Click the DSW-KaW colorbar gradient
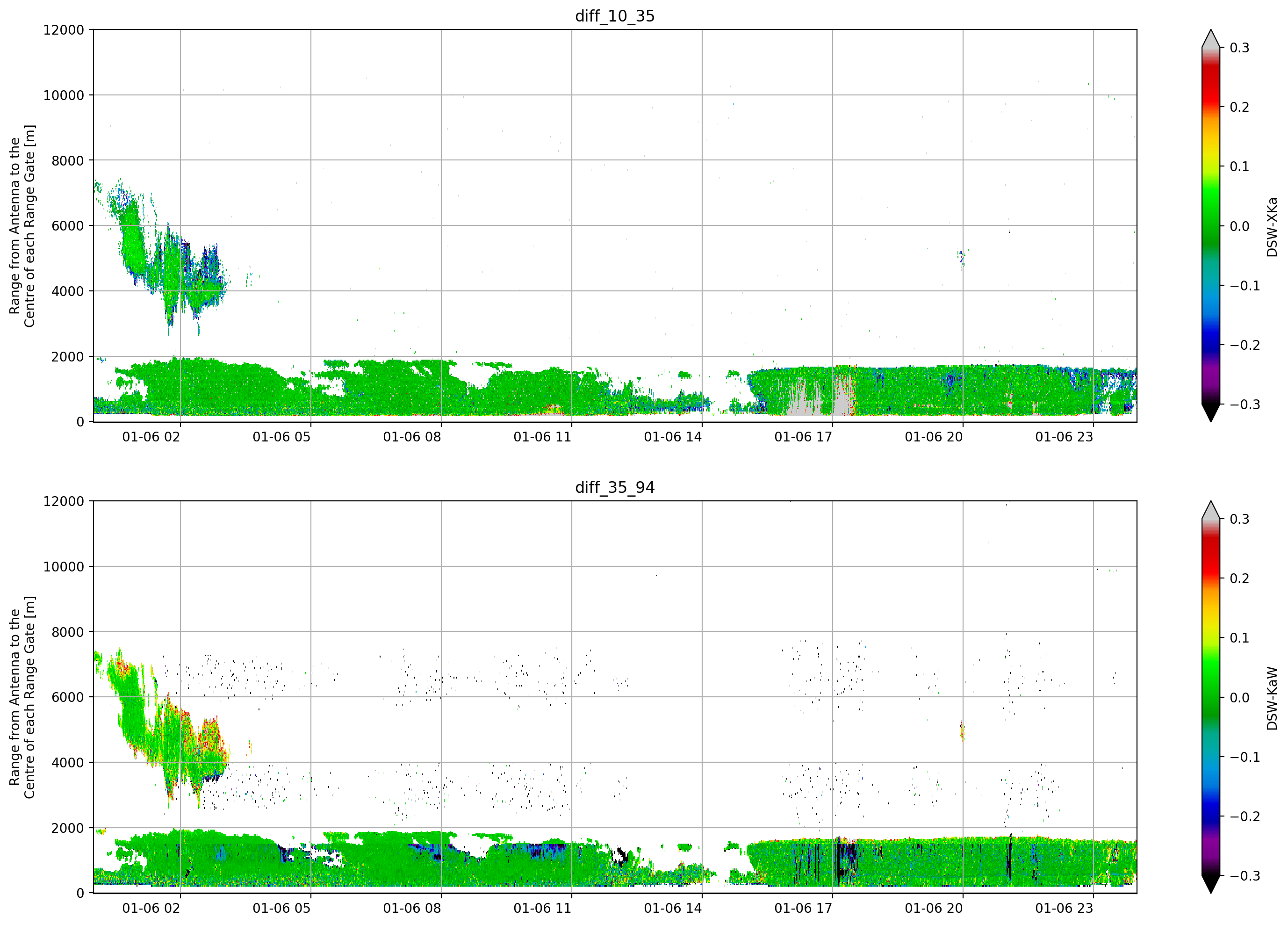Viewport: 1288px width, 925px height. pos(1211,697)
